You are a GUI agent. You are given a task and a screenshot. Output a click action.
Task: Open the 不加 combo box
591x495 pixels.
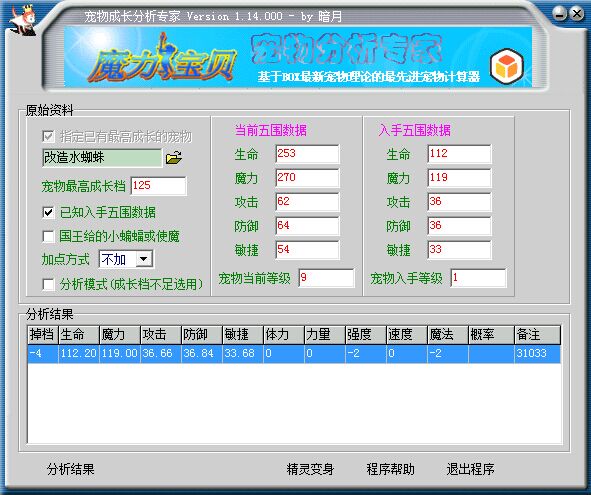click(126, 259)
